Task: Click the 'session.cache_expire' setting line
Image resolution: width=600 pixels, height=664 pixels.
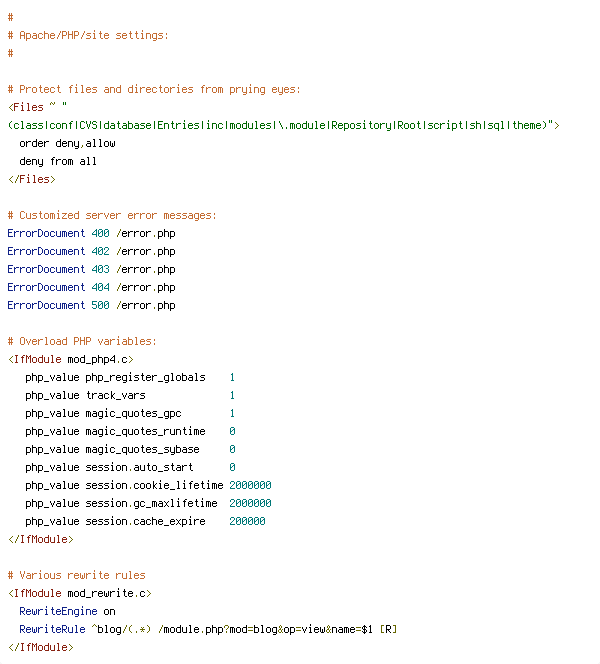Action: pyautogui.click(x=145, y=521)
